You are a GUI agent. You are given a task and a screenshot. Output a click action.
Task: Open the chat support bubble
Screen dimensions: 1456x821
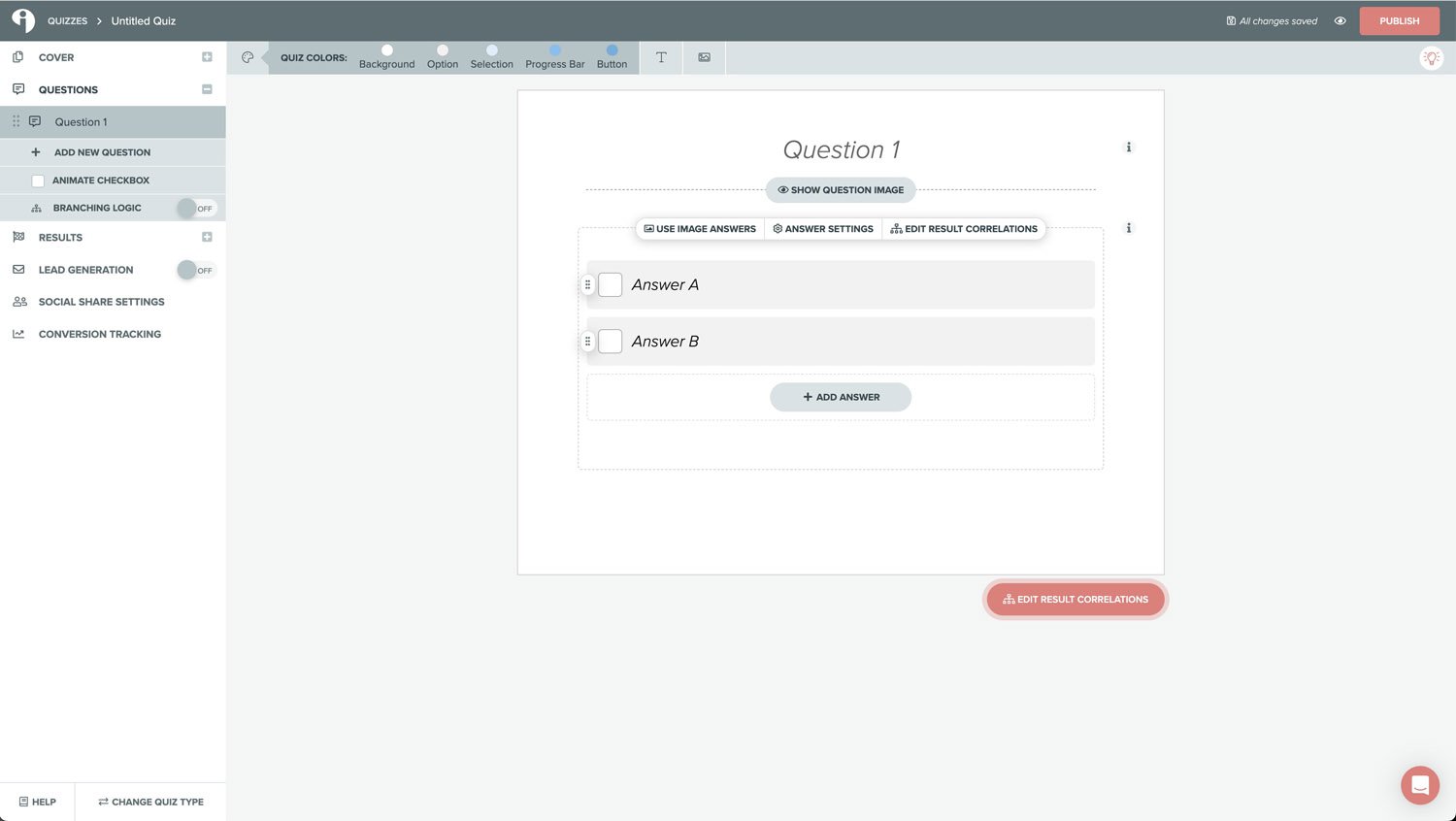(1419, 785)
